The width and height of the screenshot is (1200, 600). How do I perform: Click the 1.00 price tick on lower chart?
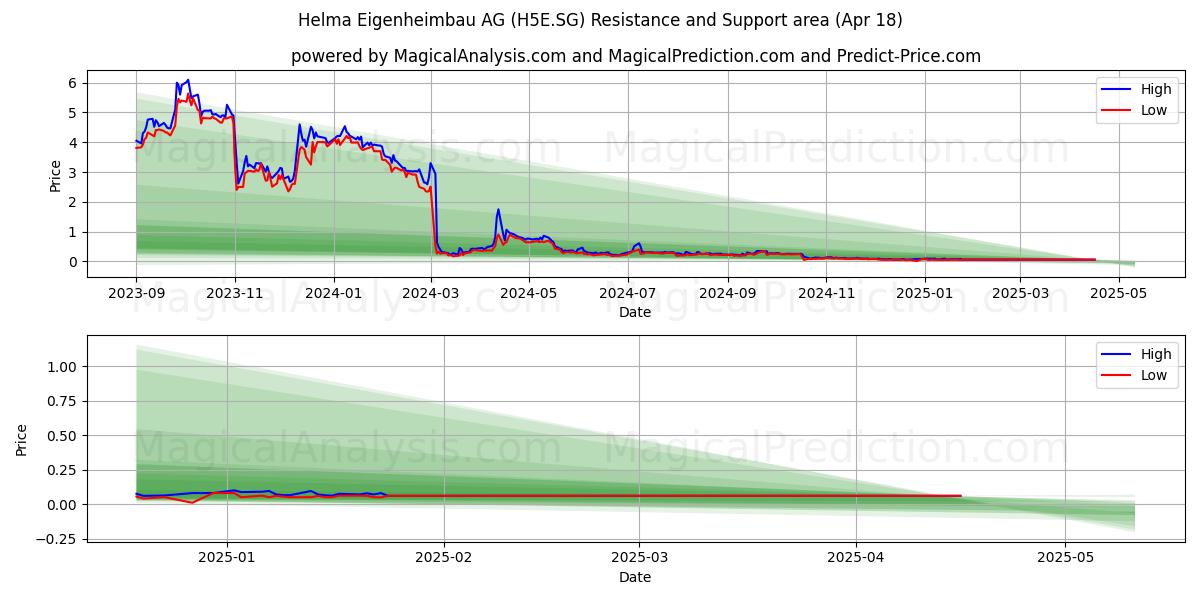pyautogui.click(x=63, y=367)
